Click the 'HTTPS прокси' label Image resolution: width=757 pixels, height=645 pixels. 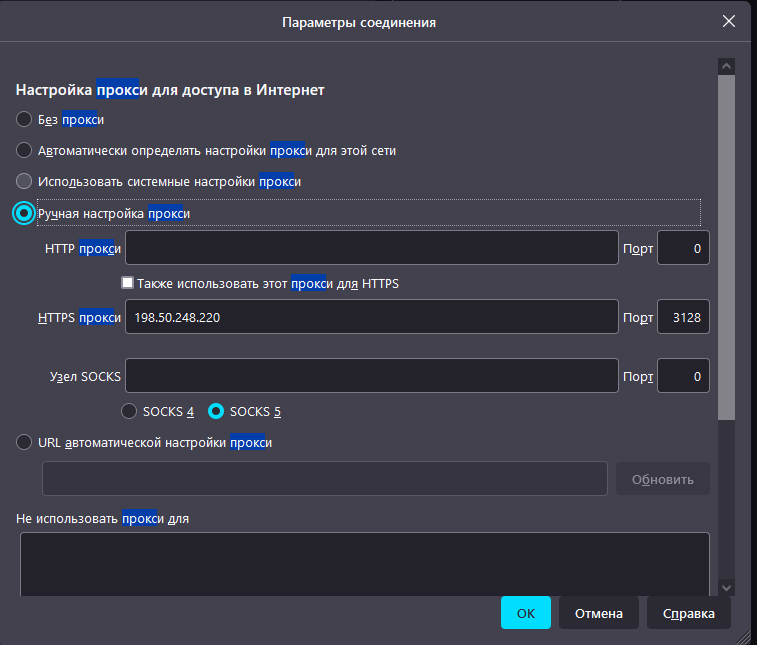[79, 317]
